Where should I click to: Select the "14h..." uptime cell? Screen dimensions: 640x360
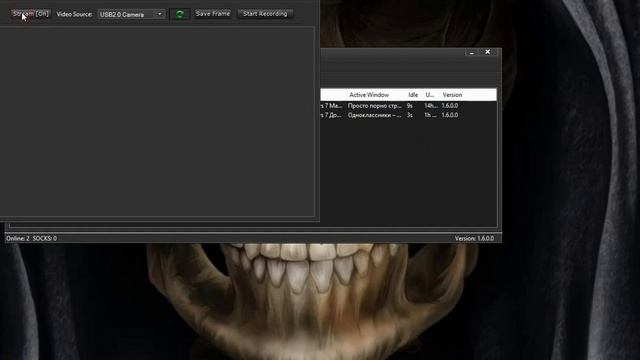point(431,106)
